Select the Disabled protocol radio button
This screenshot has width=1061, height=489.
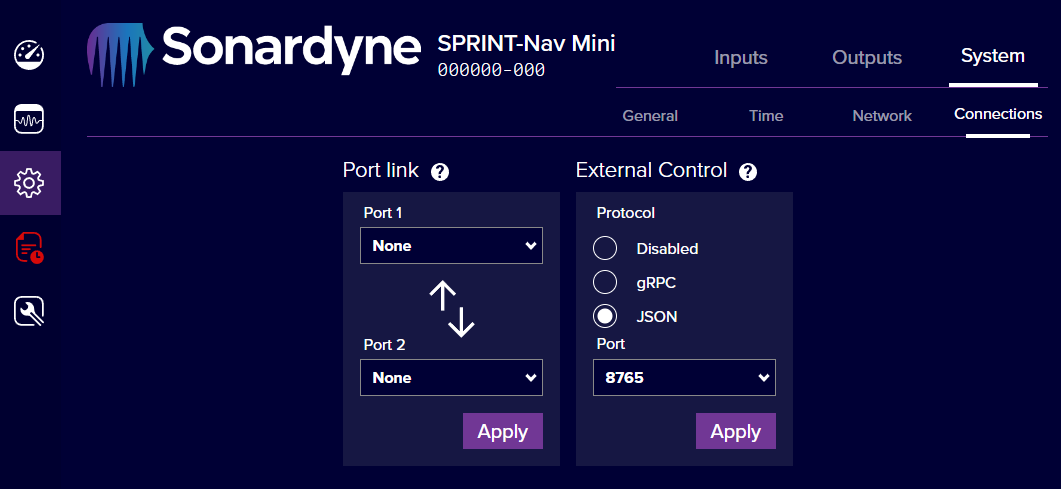click(605, 248)
